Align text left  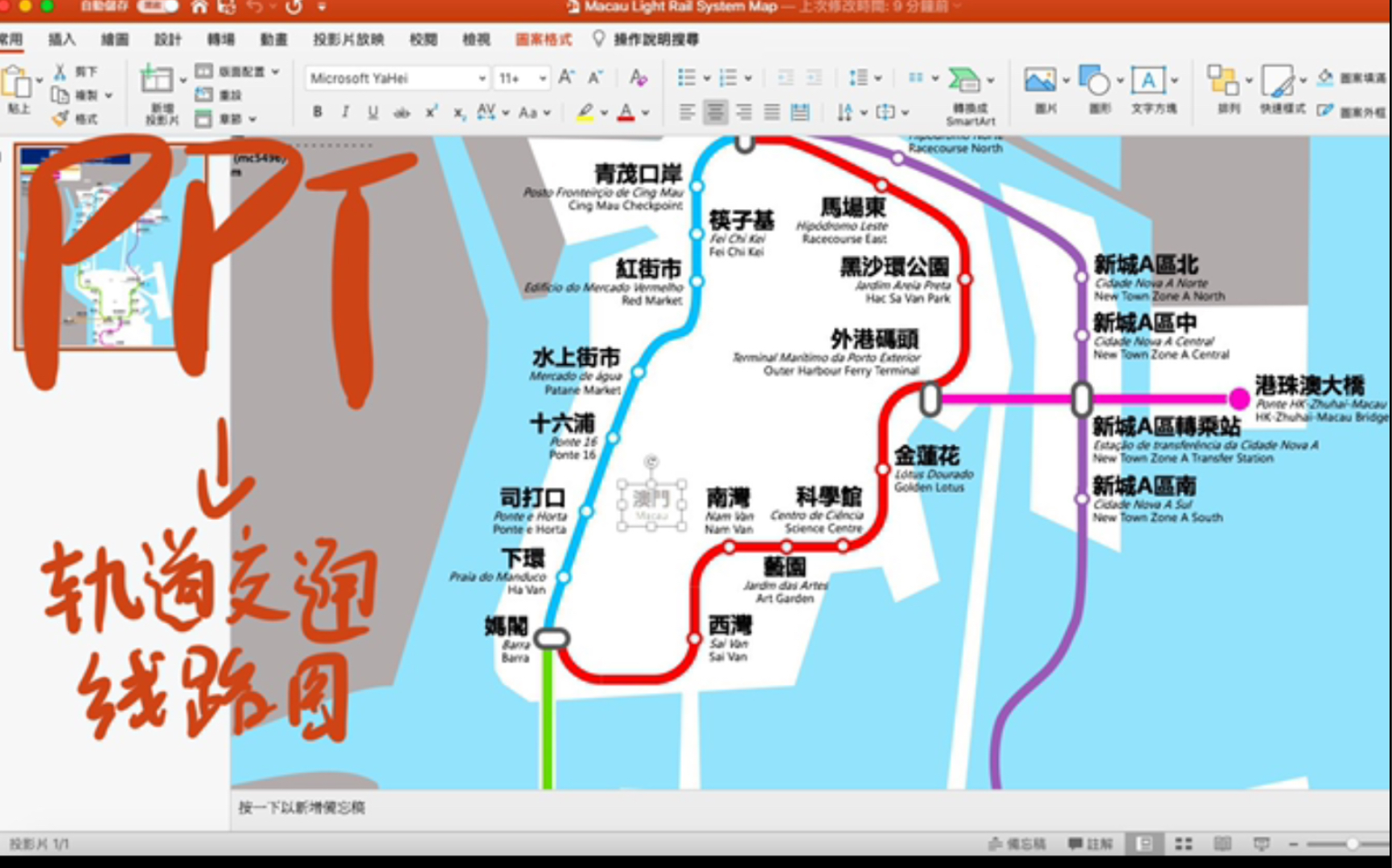[x=687, y=113]
